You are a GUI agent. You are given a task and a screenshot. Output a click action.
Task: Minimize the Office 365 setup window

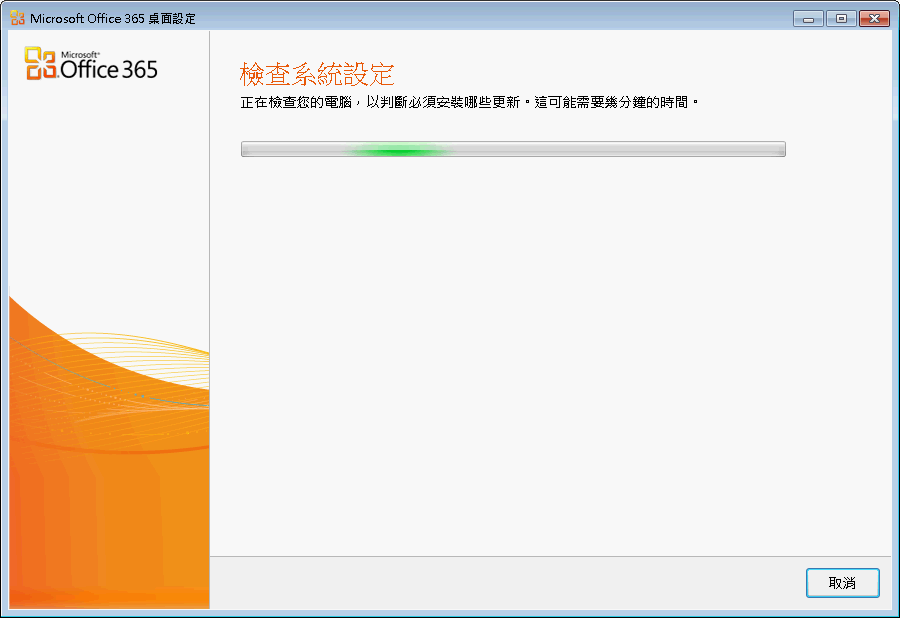(808, 19)
